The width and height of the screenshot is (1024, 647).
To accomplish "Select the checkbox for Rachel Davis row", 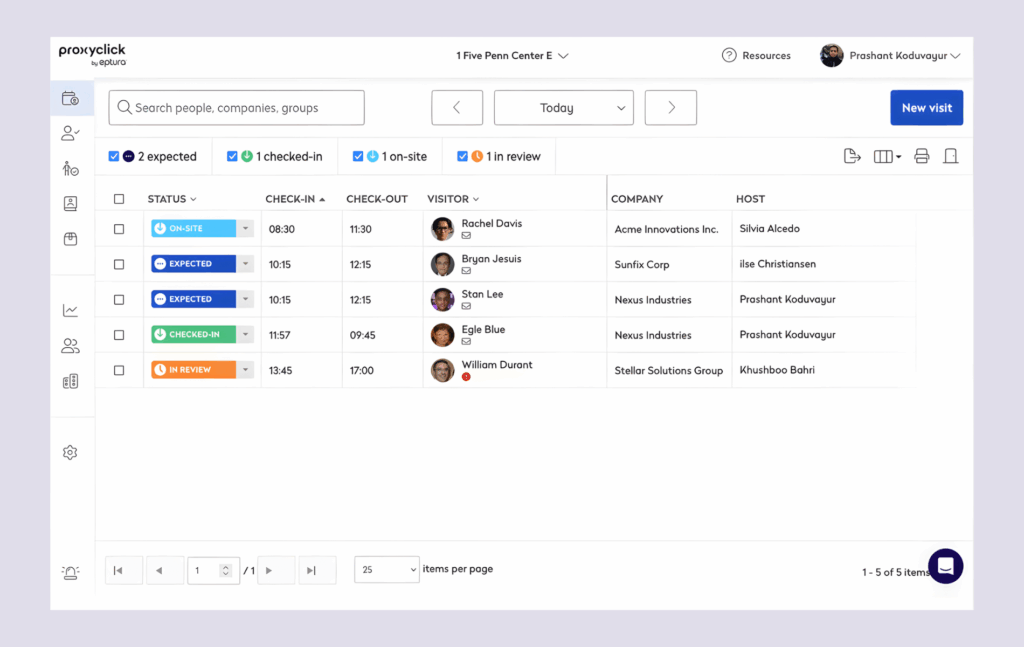I will (x=119, y=229).
